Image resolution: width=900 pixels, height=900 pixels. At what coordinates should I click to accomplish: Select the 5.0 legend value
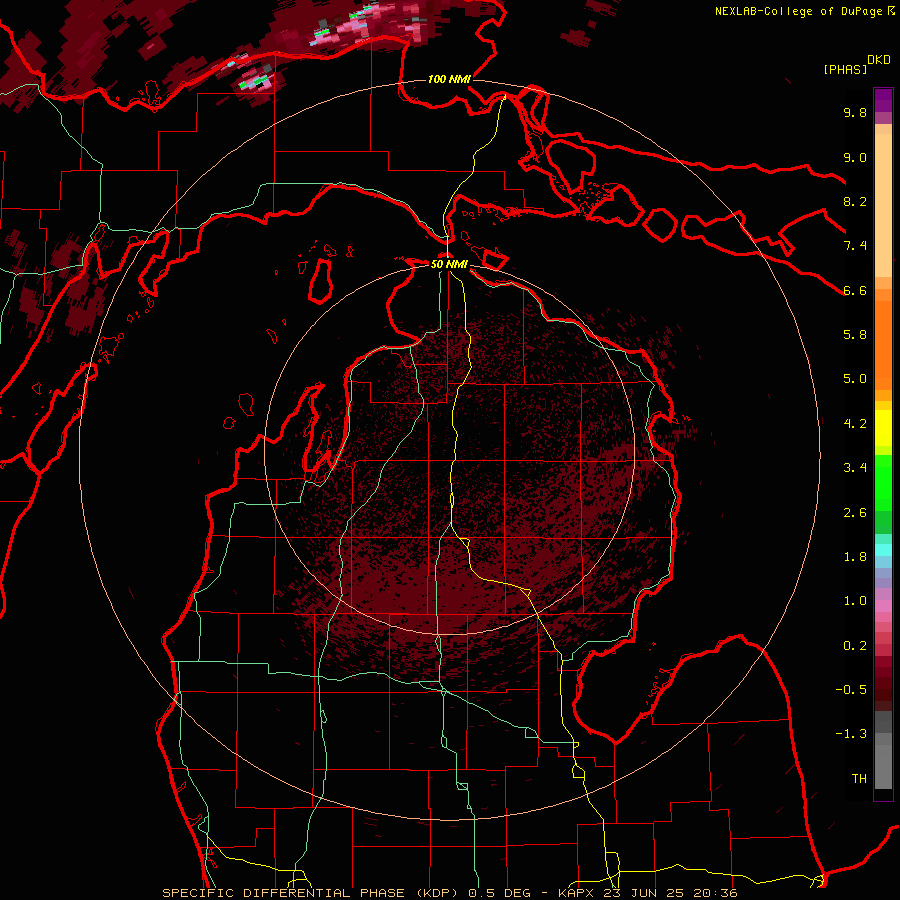pos(855,379)
